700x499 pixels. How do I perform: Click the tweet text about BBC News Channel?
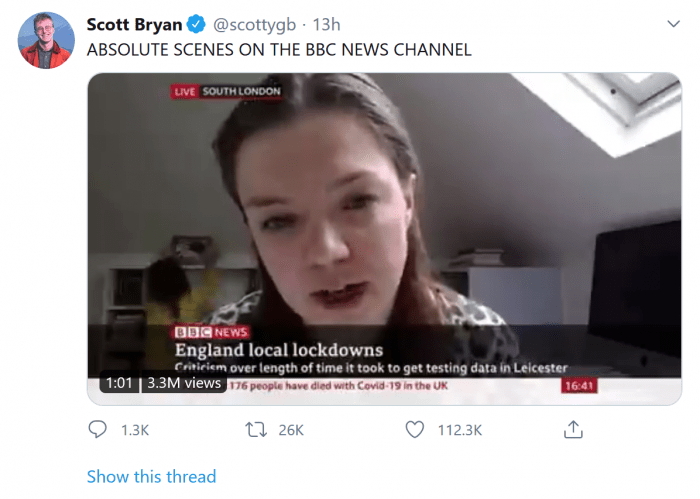pos(279,50)
